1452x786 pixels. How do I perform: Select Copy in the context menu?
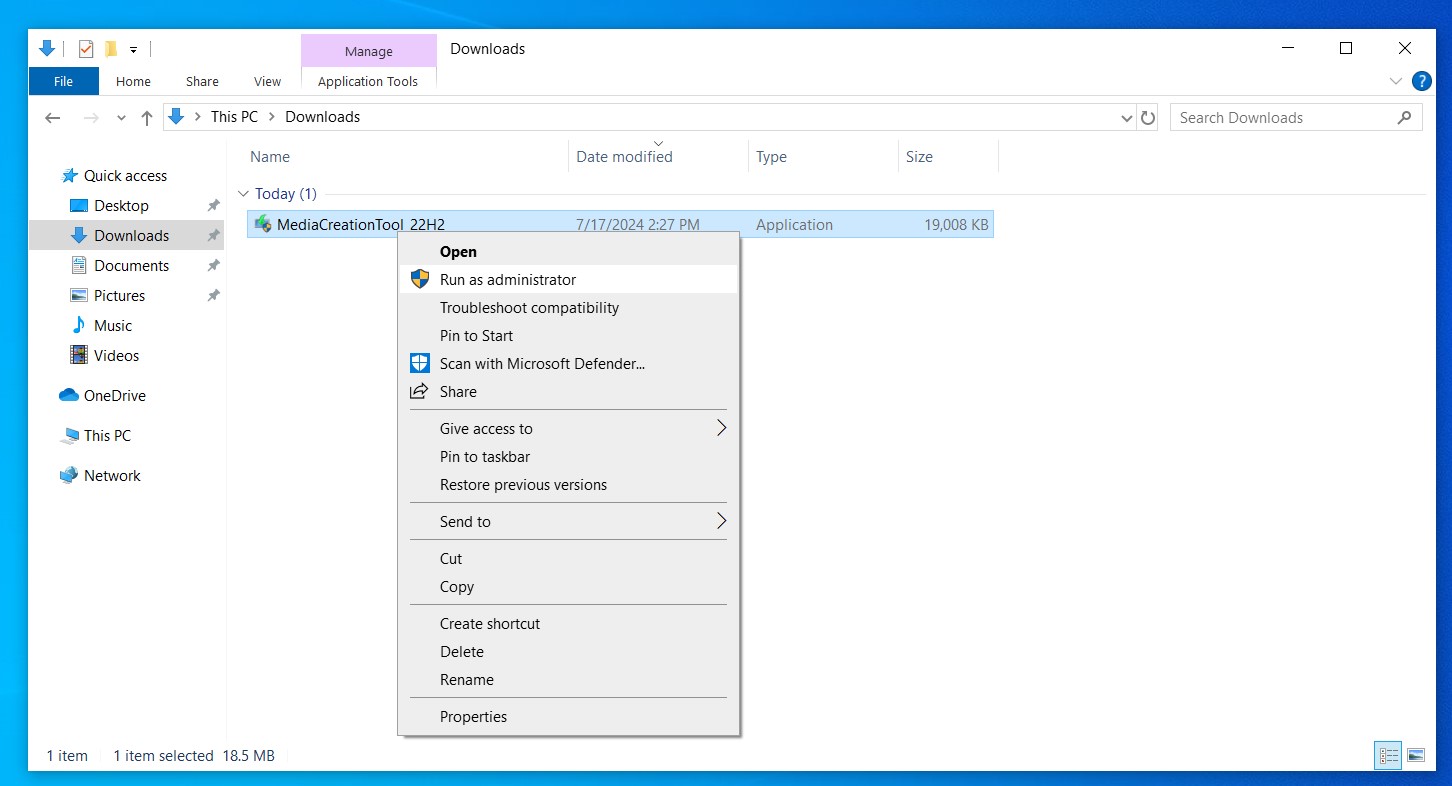pos(568,587)
